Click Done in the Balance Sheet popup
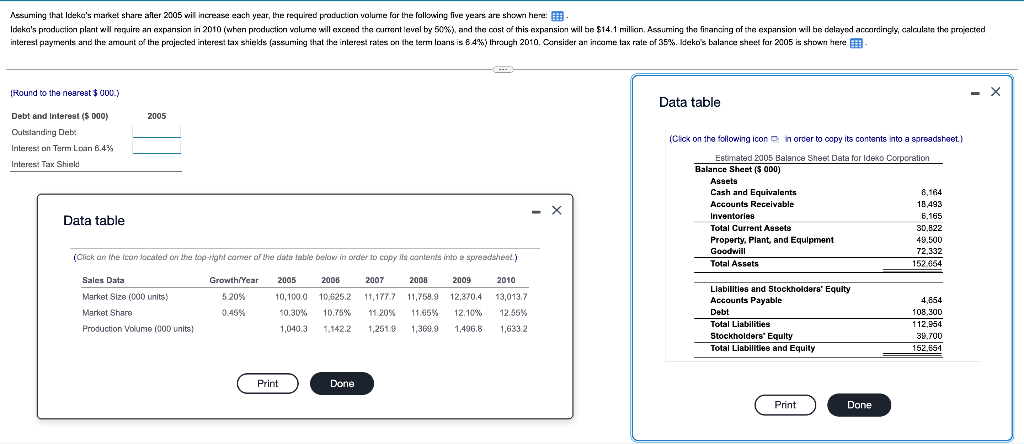 pos(859,405)
